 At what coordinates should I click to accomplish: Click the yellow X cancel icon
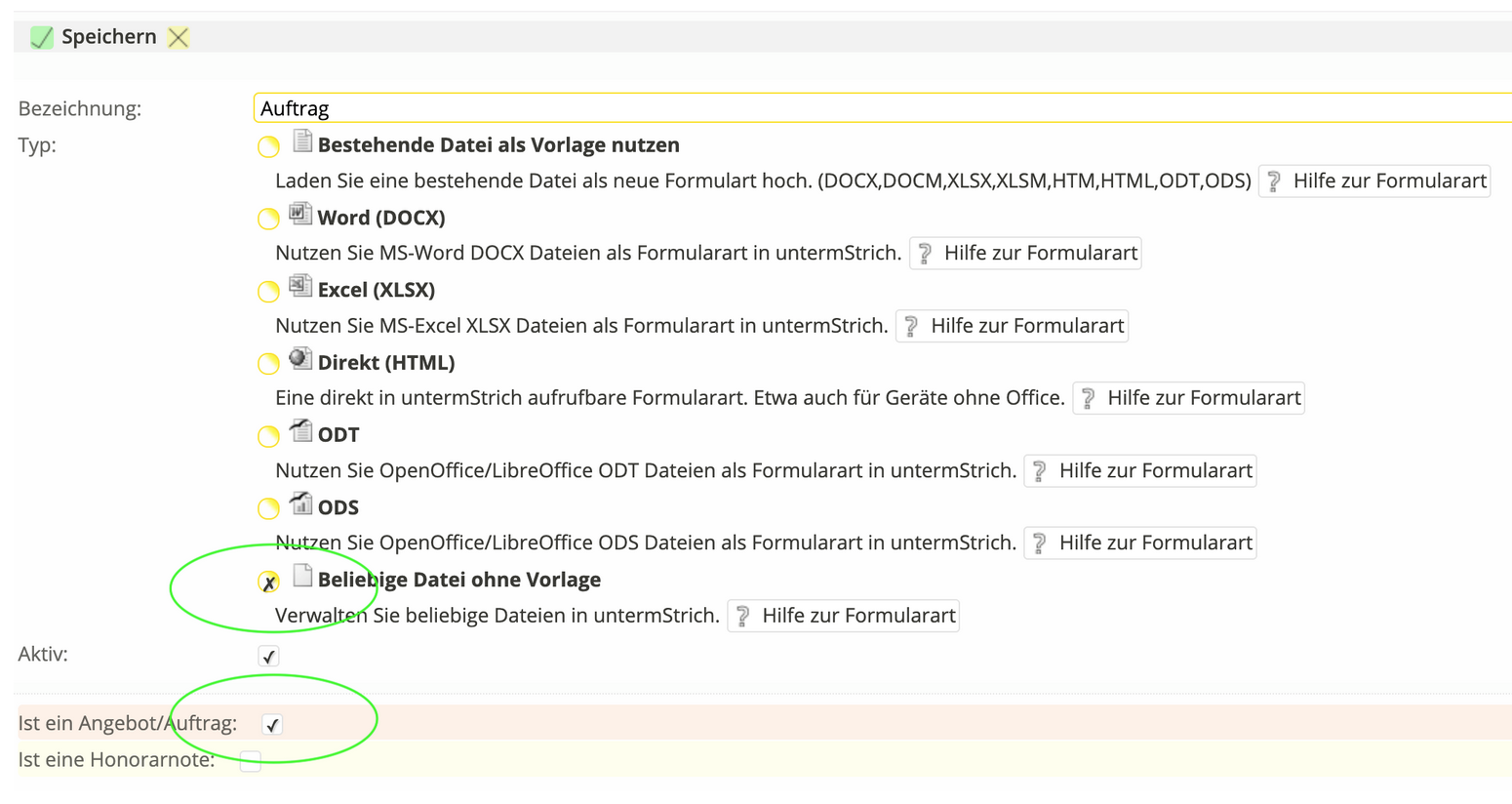pyautogui.click(x=178, y=36)
